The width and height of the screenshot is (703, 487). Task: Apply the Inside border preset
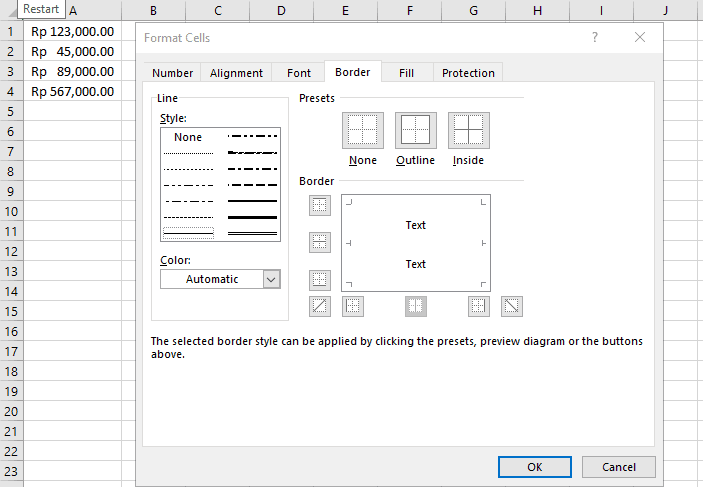point(469,130)
